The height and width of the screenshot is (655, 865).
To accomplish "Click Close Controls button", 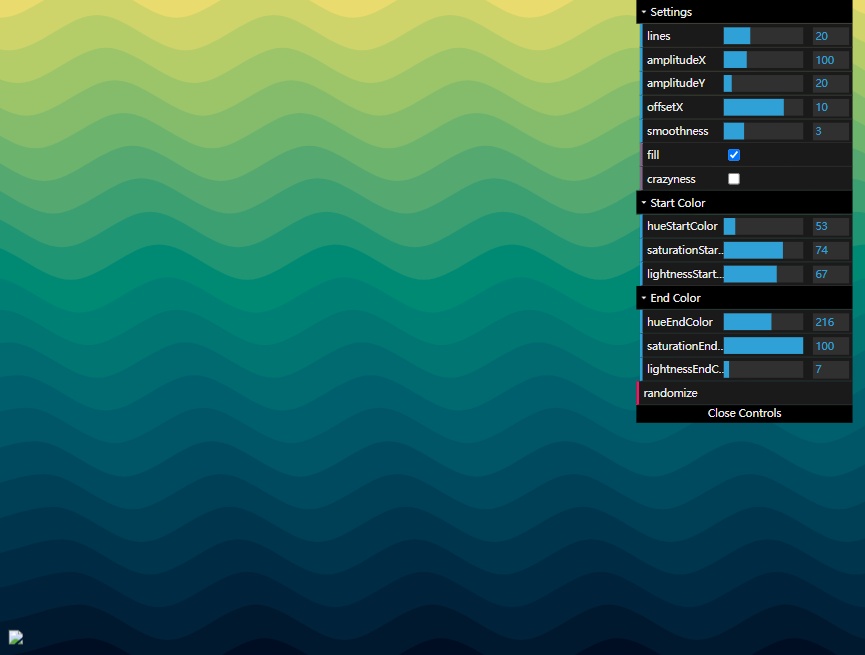I will point(744,413).
